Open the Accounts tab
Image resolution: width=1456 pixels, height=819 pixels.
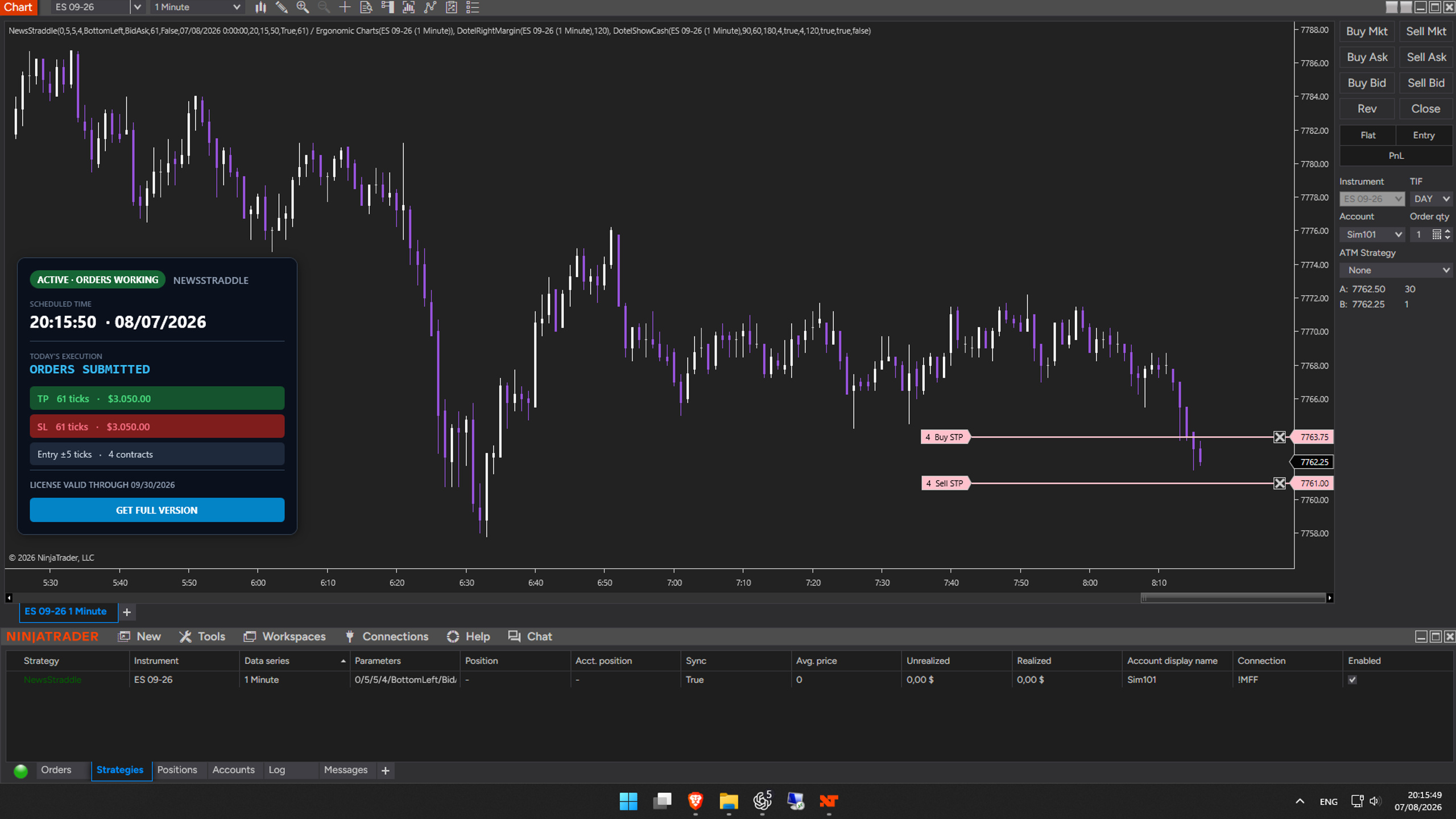pos(233,770)
